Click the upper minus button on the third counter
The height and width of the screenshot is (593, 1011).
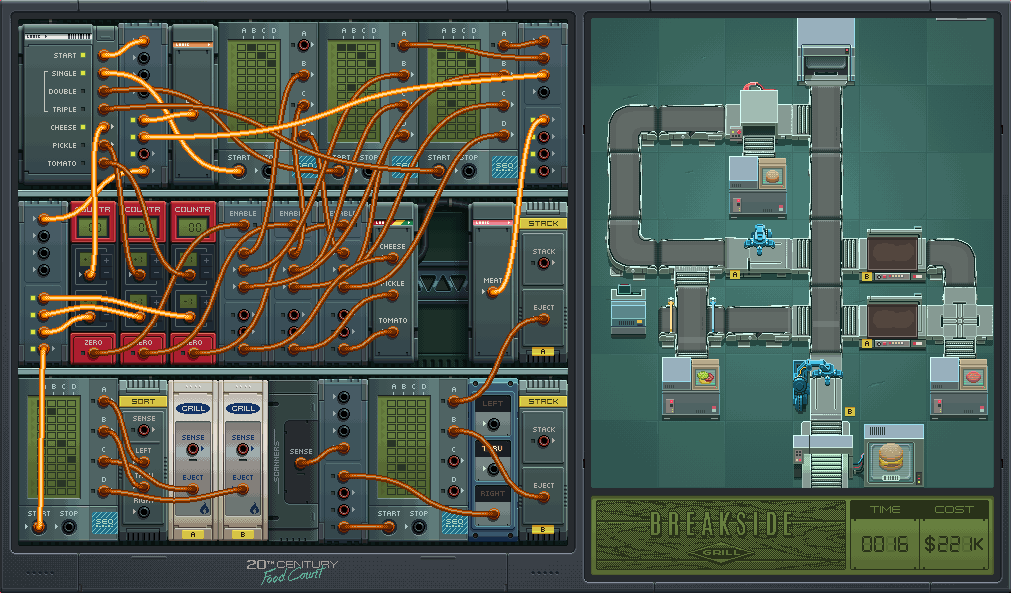(x=206, y=272)
